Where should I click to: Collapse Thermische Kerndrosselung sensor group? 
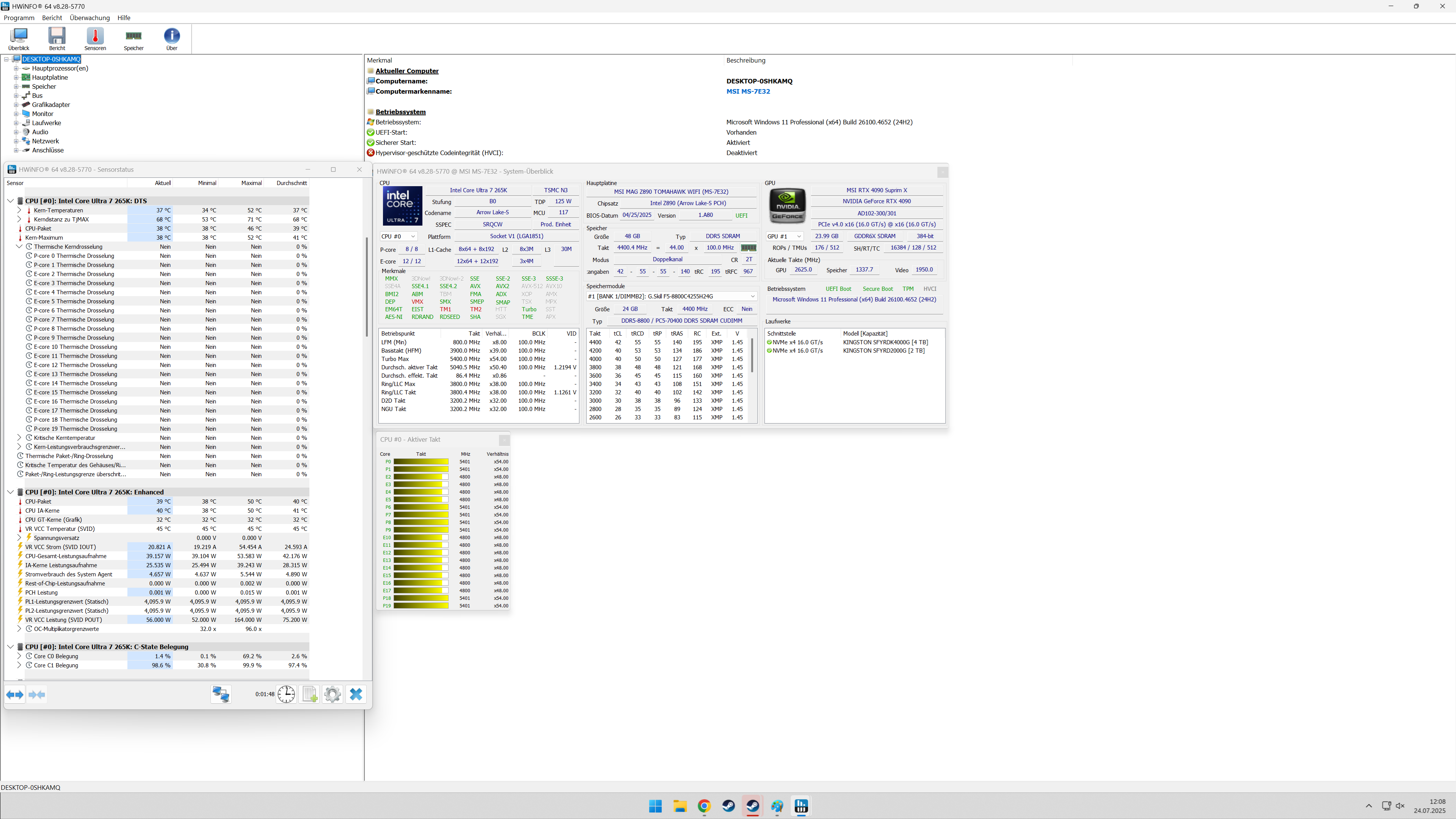tap(19, 246)
